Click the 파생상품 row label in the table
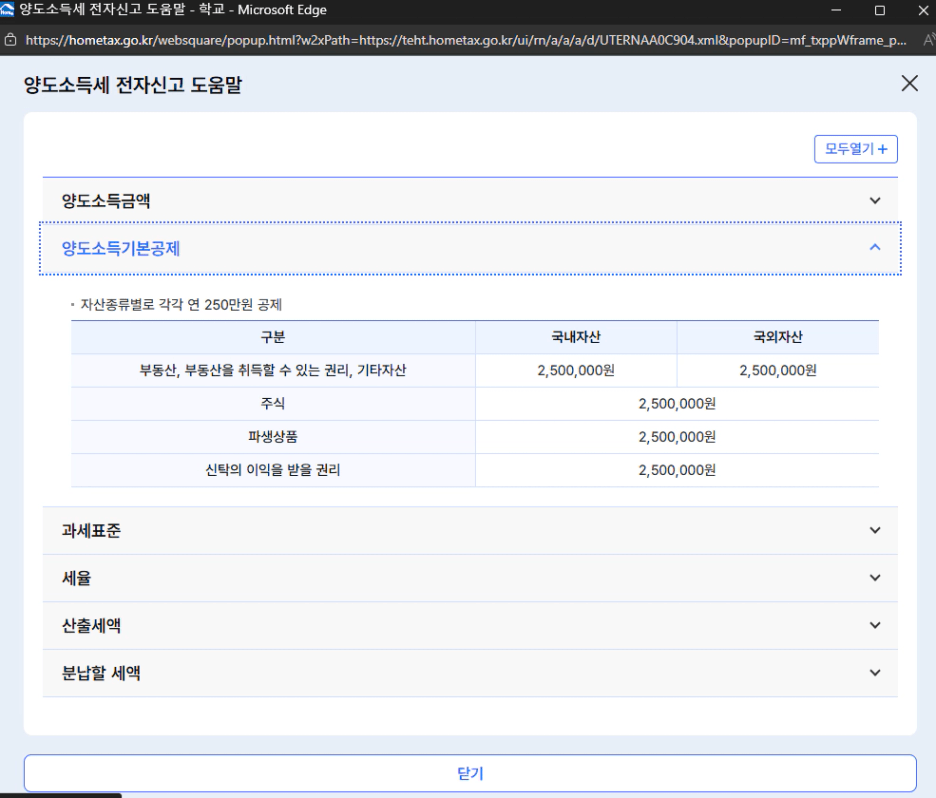 point(273,437)
